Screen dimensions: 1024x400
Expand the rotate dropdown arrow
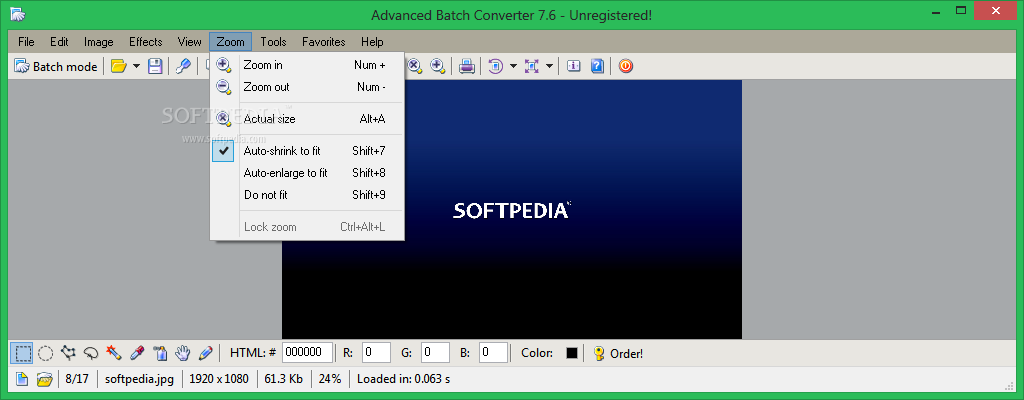pos(513,66)
